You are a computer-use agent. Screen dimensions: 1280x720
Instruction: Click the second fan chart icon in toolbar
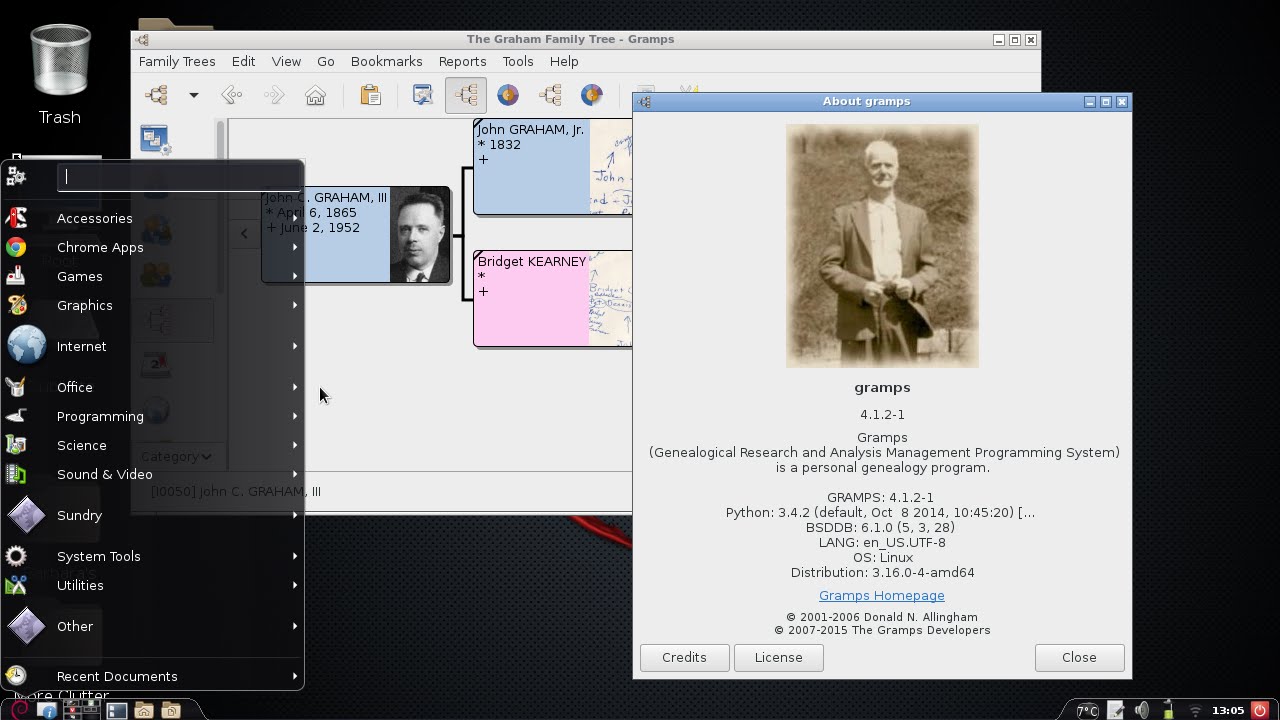(592, 95)
